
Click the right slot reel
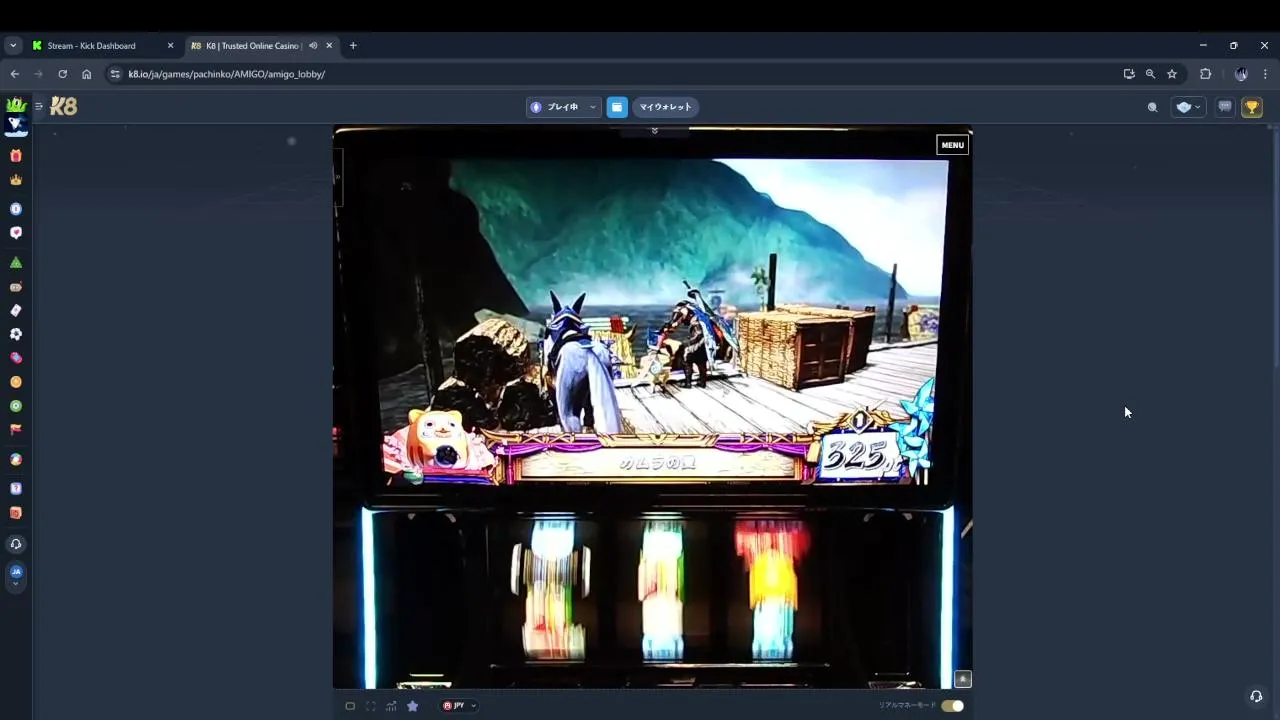(x=772, y=590)
